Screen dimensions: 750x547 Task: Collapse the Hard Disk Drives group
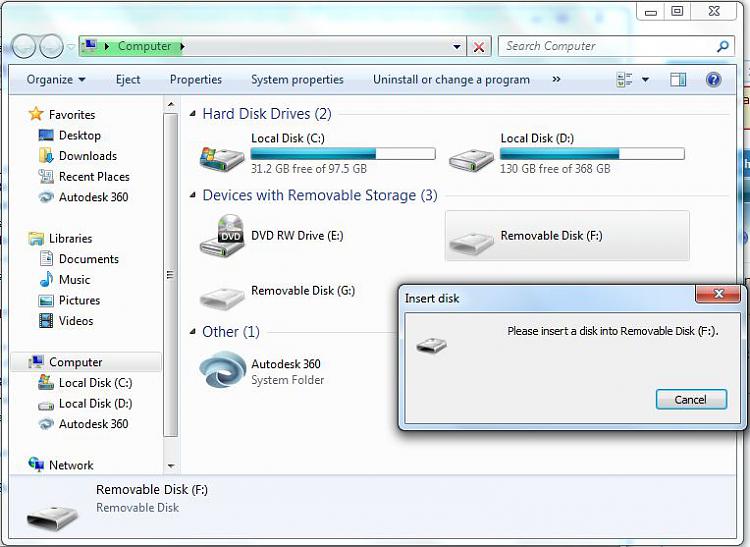(x=192, y=114)
